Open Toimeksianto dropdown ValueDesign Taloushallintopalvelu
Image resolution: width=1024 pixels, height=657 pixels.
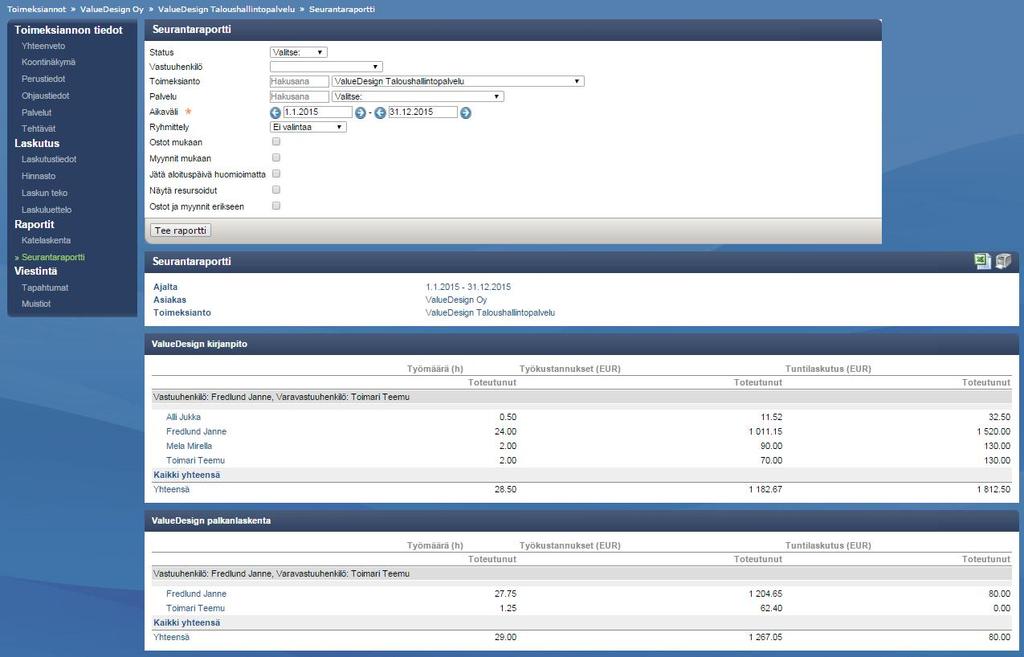458,82
